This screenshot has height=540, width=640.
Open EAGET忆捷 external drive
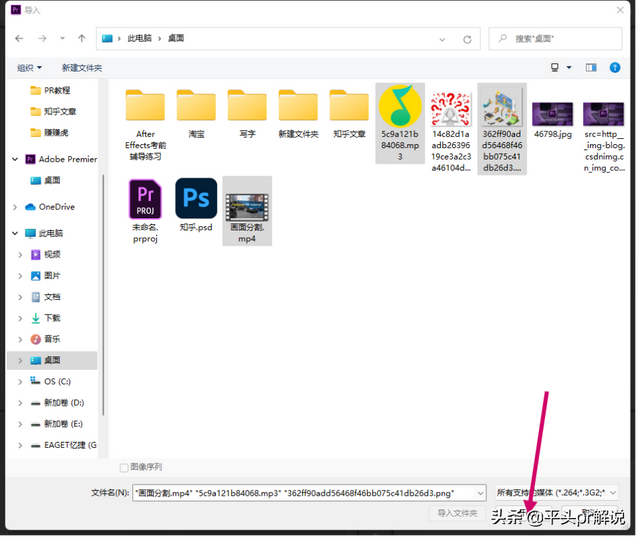point(64,445)
